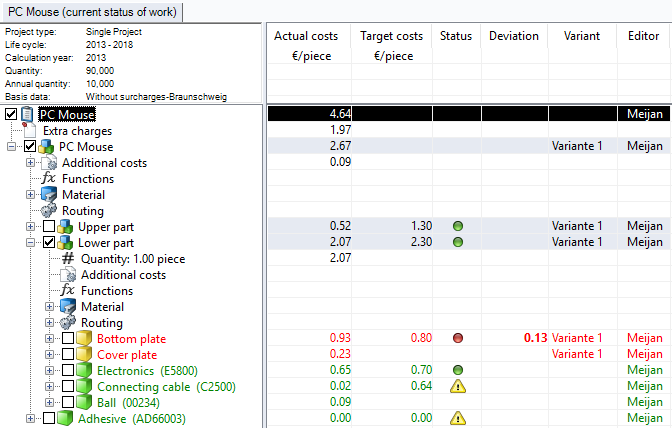Collapse the Lower part tree node
Viewport: 672px width, 428px height.
(x=31, y=243)
